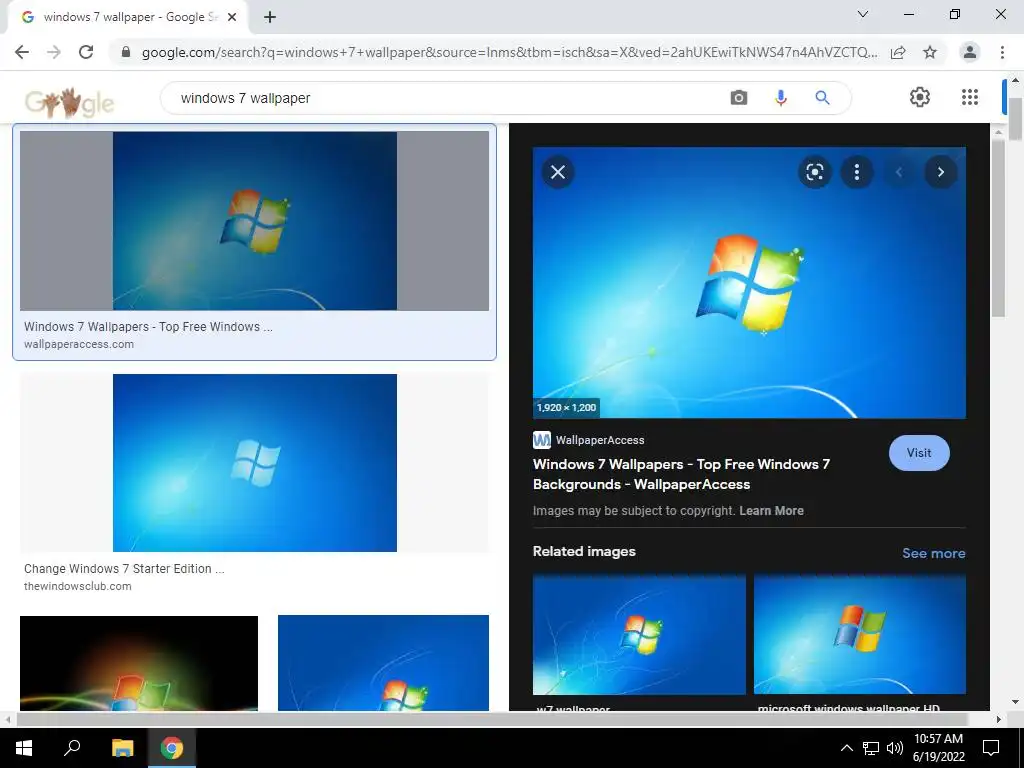Close the image preview panel
Viewport: 1024px width, 768px height.
[558, 172]
